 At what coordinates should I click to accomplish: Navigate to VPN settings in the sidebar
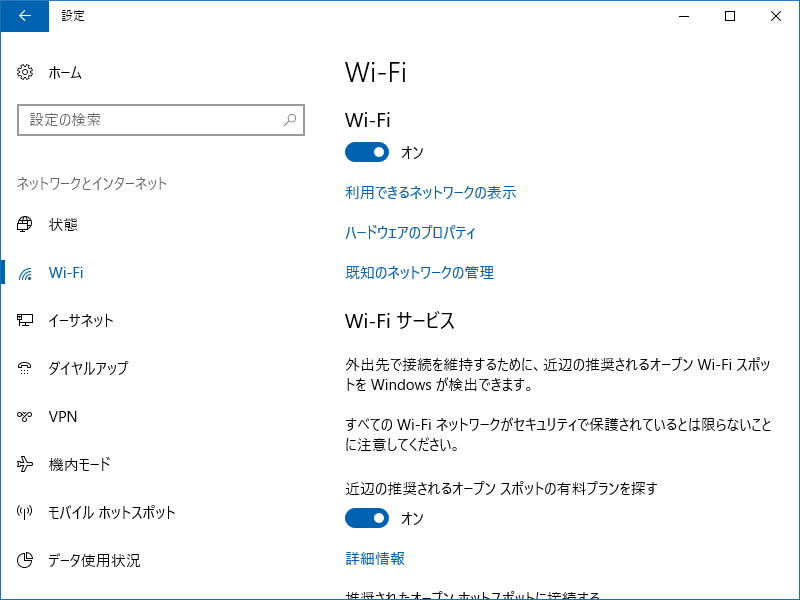coord(25,416)
